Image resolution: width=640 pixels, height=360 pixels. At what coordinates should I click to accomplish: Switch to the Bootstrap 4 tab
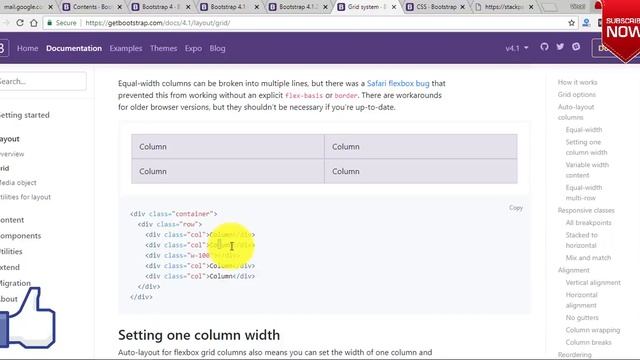click(160, 7)
